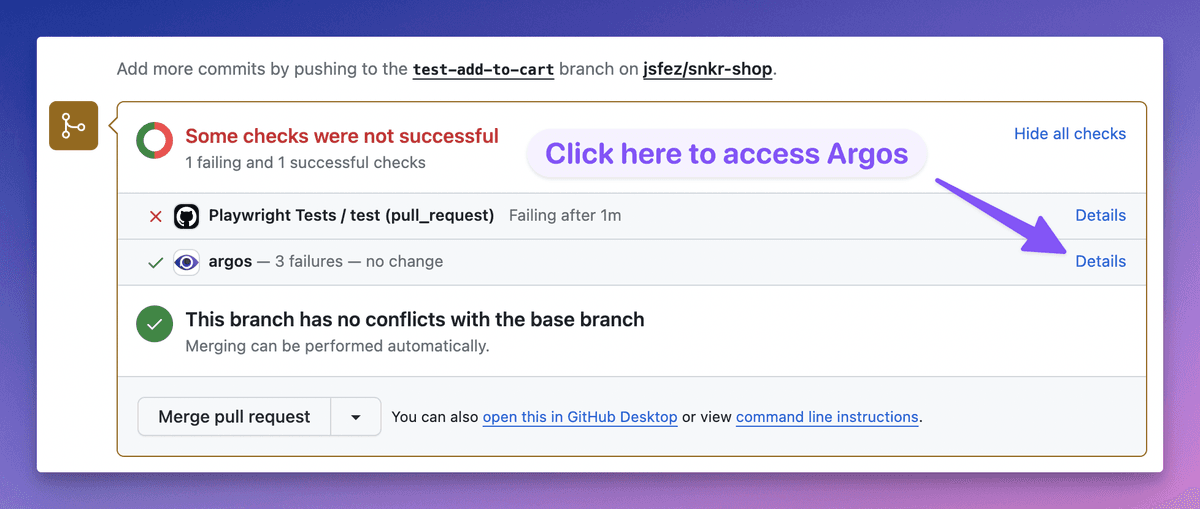Click the green no-conflicts check circle icon
Image resolution: width=1200 pixels, height=509 pixels.
[155, 324]
